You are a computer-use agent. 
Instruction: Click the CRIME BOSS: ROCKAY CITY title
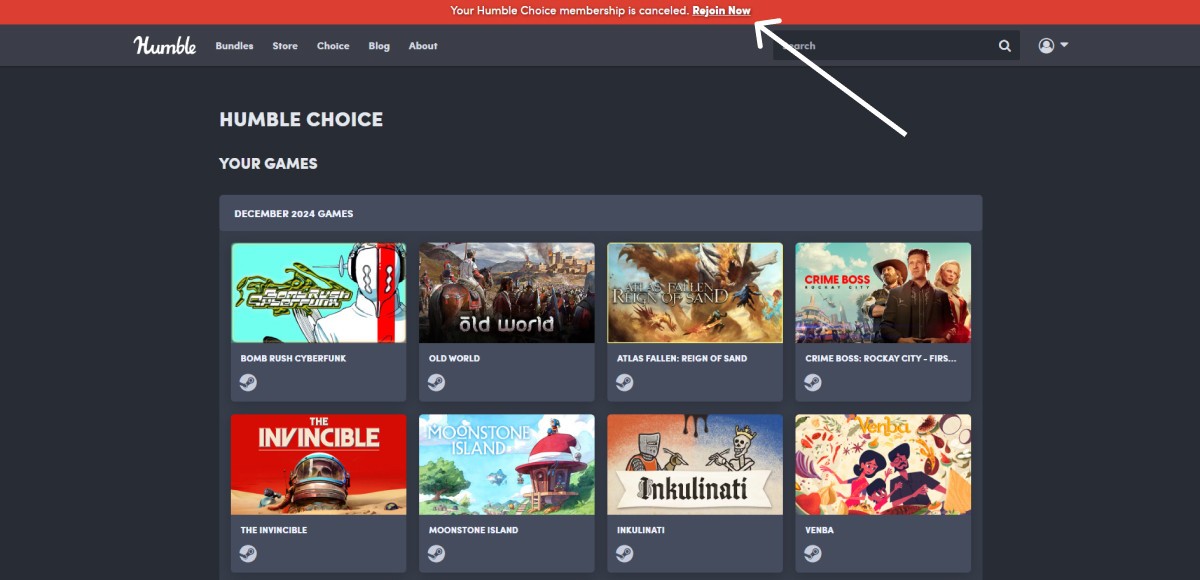(880, 358)
